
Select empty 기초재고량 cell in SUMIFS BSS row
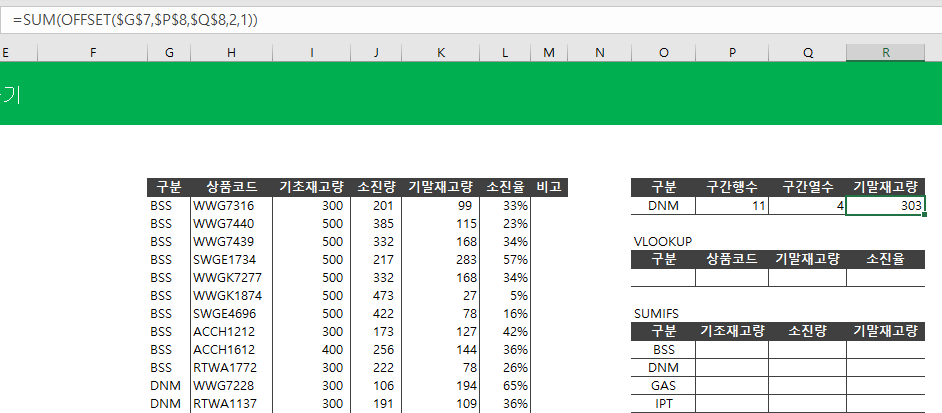pyautogui.click(x=732, y=349)
